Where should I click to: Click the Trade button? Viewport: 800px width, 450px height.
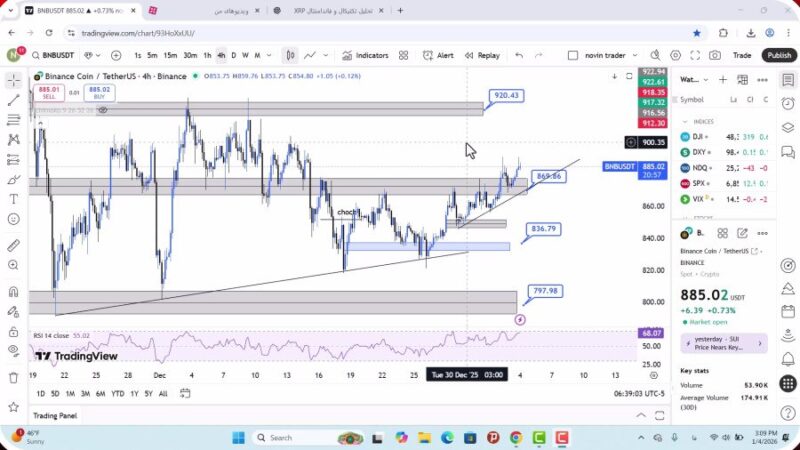[742, 55]
